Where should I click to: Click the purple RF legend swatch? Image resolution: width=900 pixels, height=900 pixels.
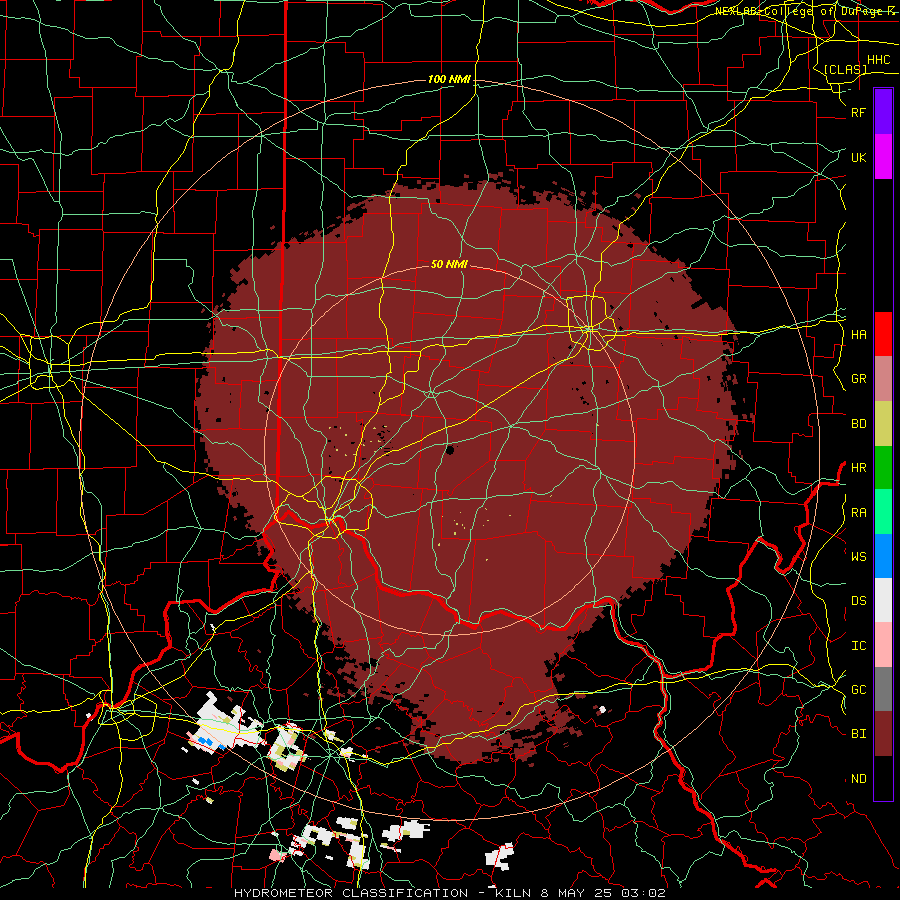(883, 112)
